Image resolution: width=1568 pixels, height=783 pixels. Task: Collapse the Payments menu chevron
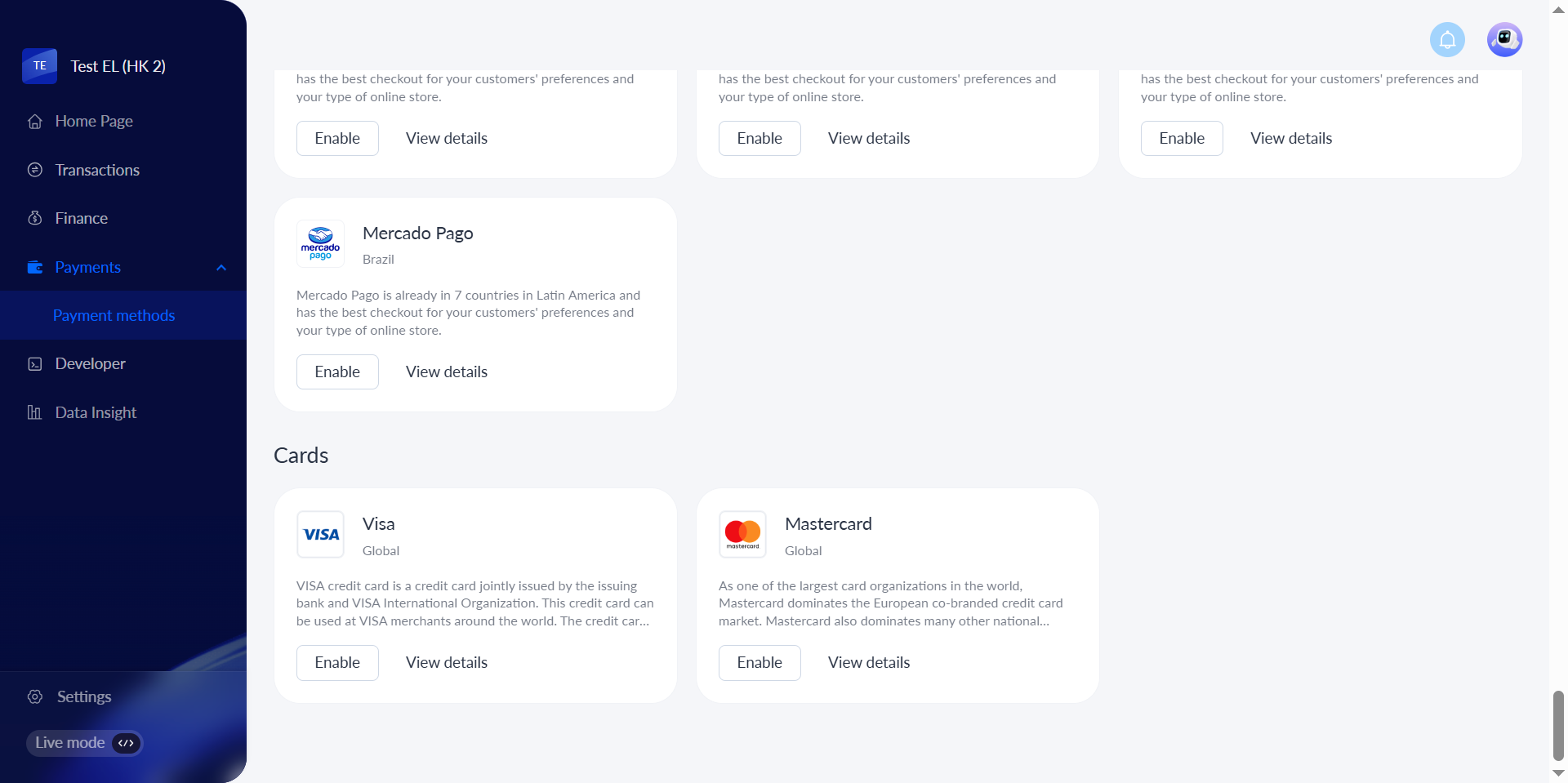221,268
